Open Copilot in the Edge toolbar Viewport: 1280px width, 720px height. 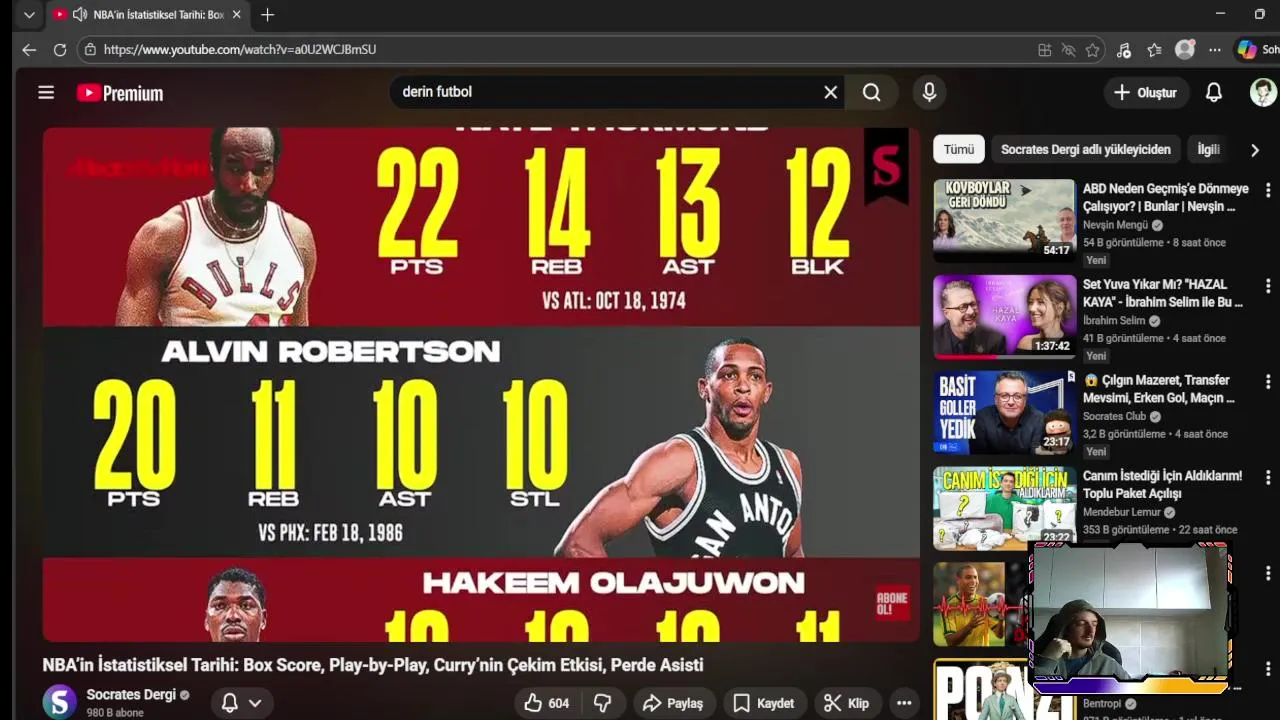[x=1247, y=49]
